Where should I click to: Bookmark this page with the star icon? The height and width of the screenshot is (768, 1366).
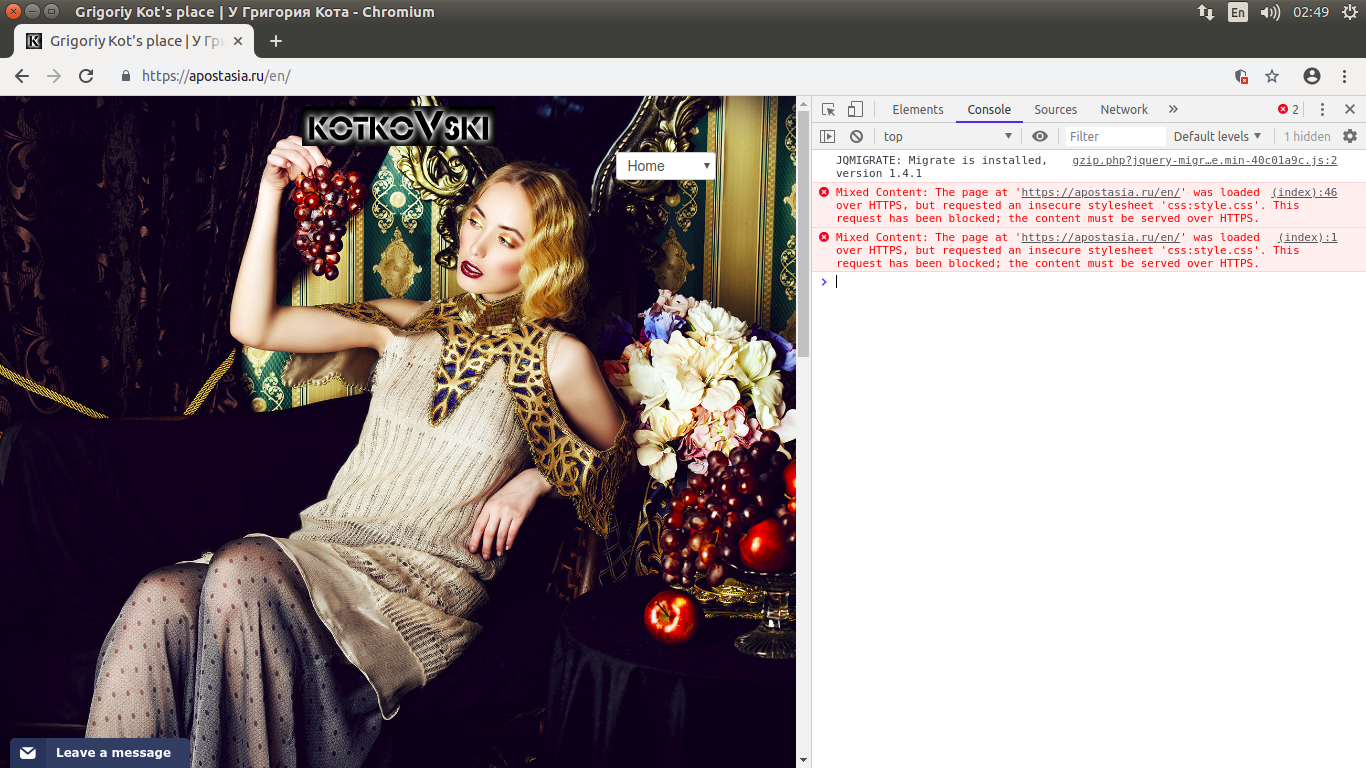pos(1272,76)
